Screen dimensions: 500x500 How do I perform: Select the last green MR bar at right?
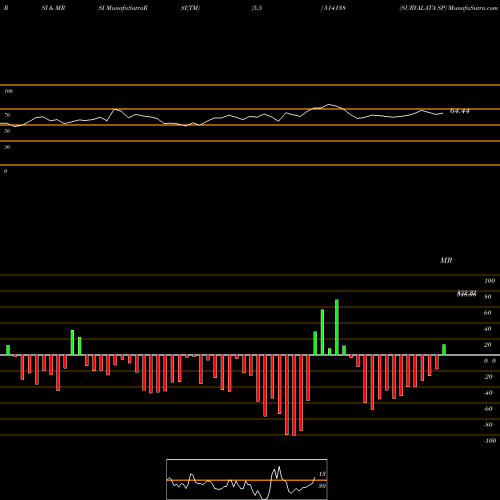[x=444, y=350]
